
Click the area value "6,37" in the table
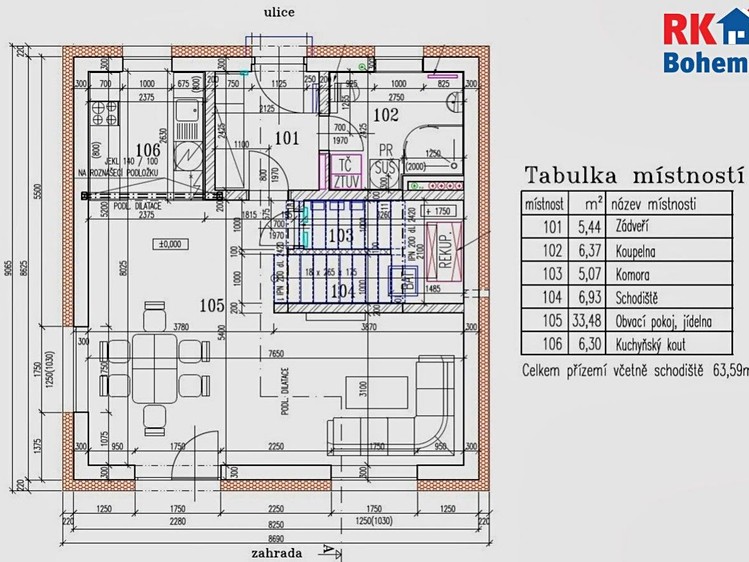[589, 251]
